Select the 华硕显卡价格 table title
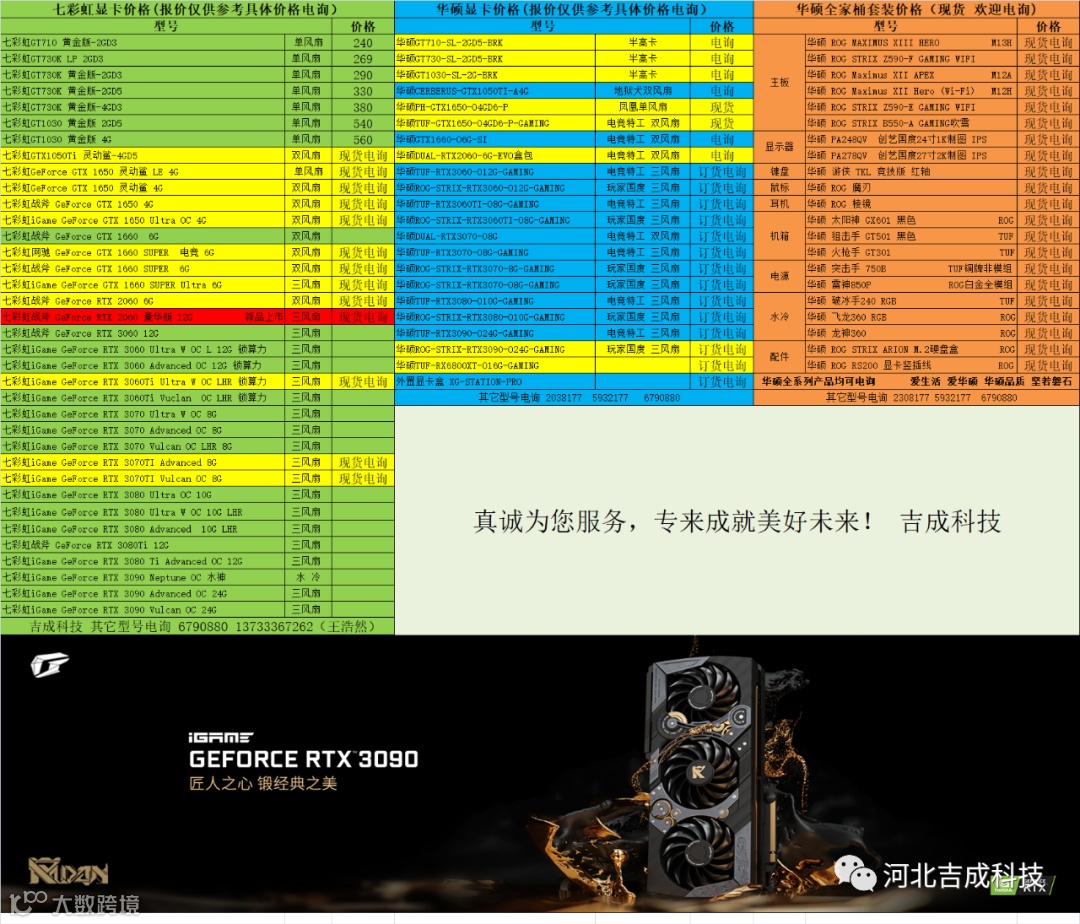Viewport: 1080px width, 924px height. click(574, 9)
